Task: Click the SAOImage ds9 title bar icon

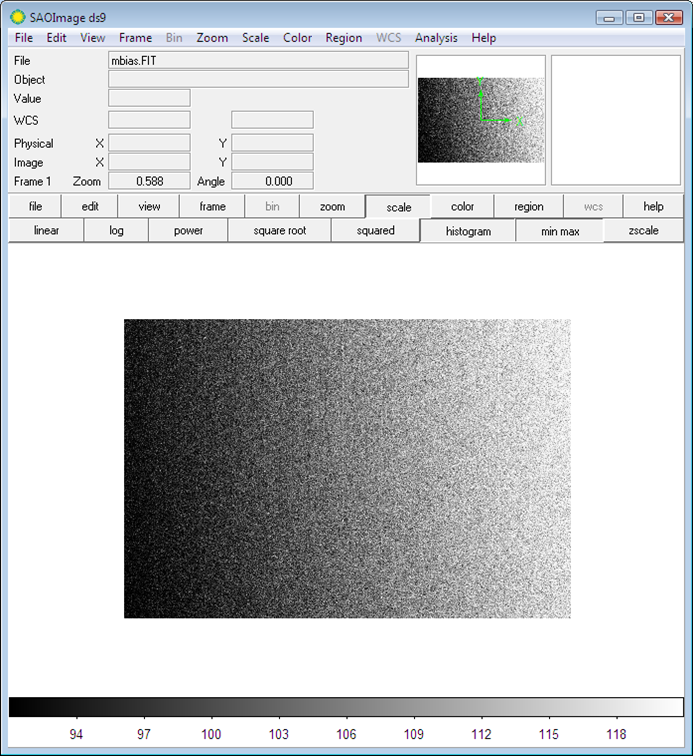Action: coord(17,17)
